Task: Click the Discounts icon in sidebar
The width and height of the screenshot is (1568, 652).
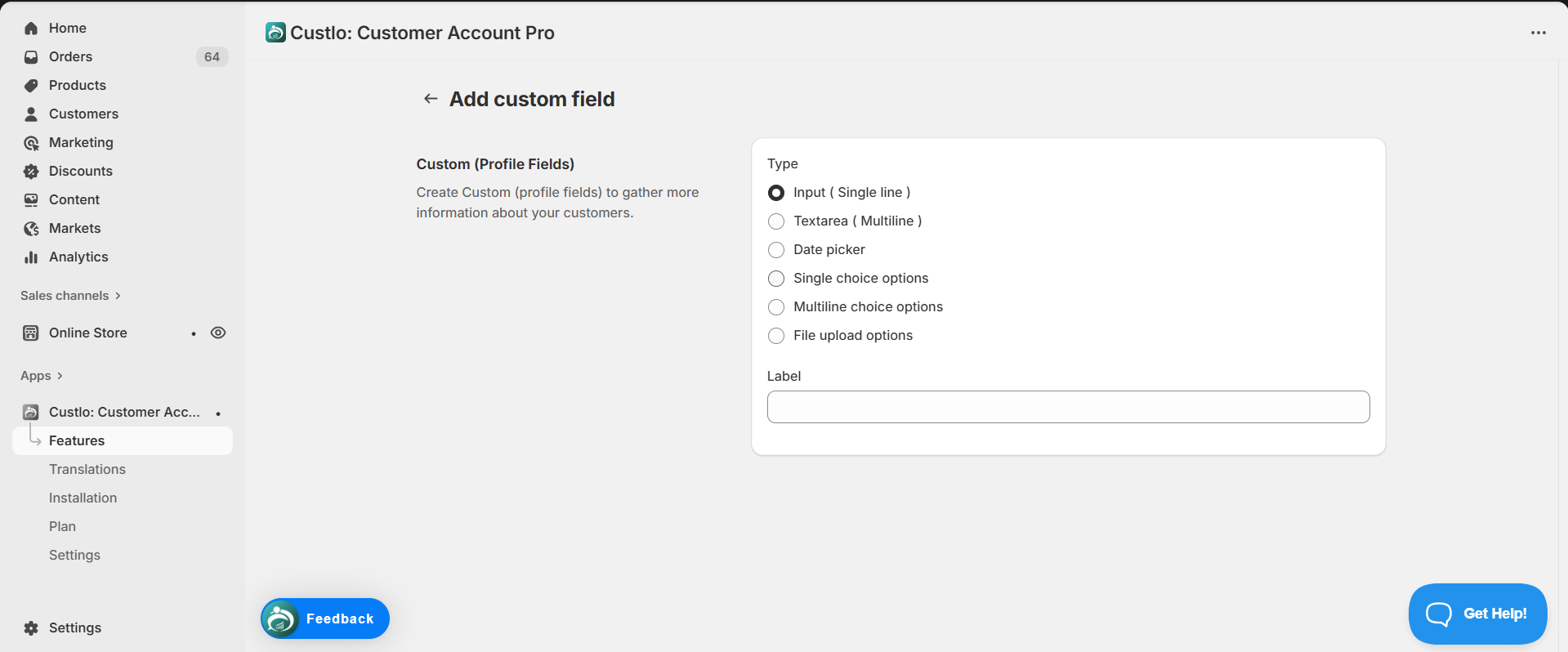Action: click(31, 172)
